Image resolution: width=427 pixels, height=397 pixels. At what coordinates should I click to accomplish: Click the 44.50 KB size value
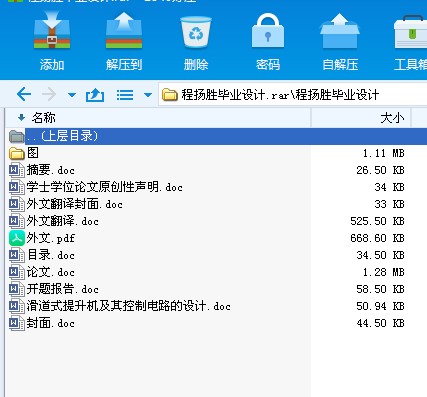380,323
